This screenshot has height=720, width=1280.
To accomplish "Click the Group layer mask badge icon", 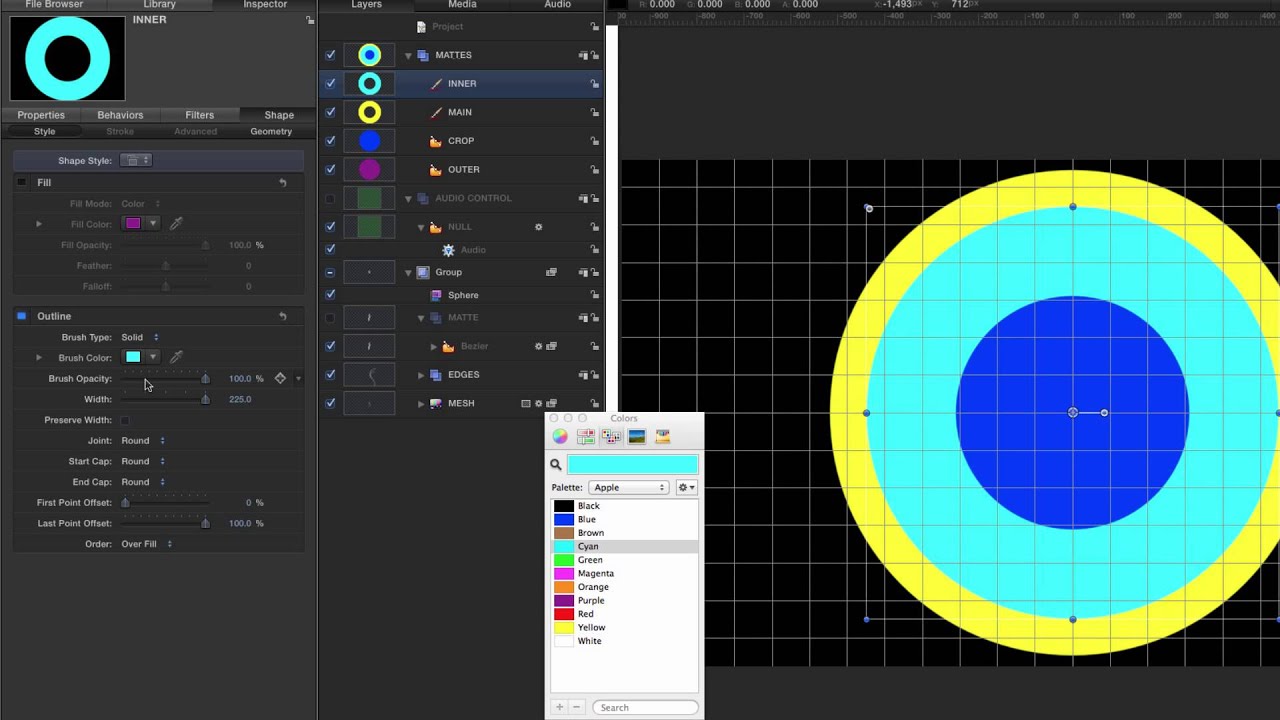I will coord(551,272).
